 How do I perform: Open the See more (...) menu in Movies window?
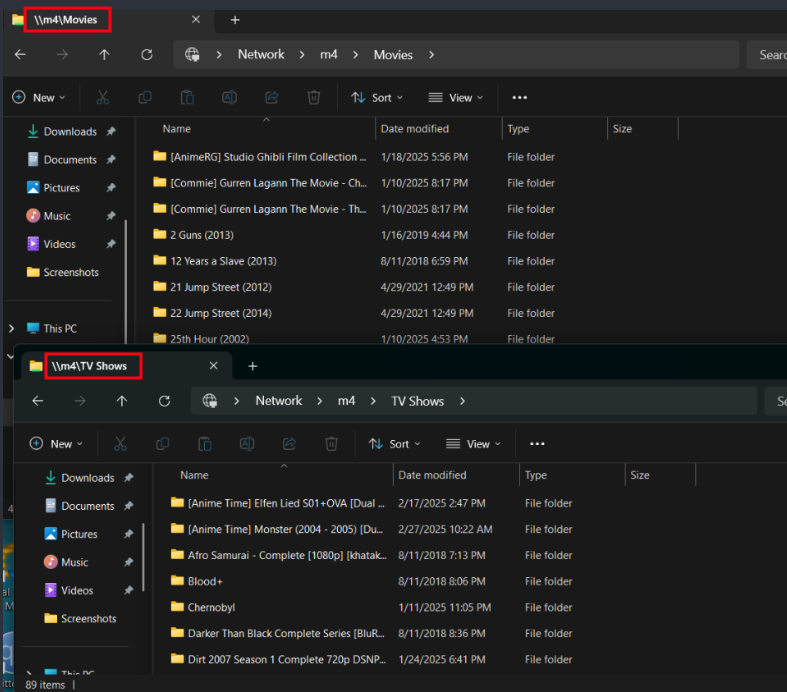[x=519, y=98]
